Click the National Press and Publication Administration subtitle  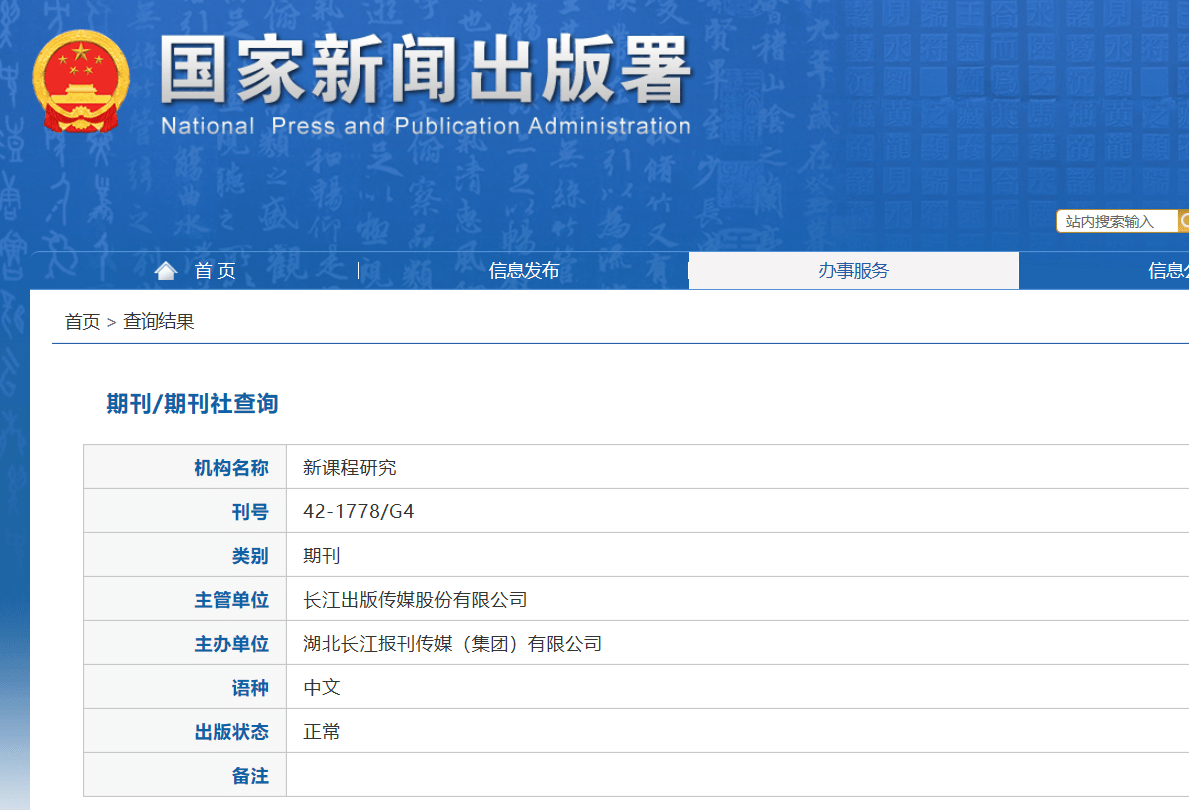click(x=425, y=126)
